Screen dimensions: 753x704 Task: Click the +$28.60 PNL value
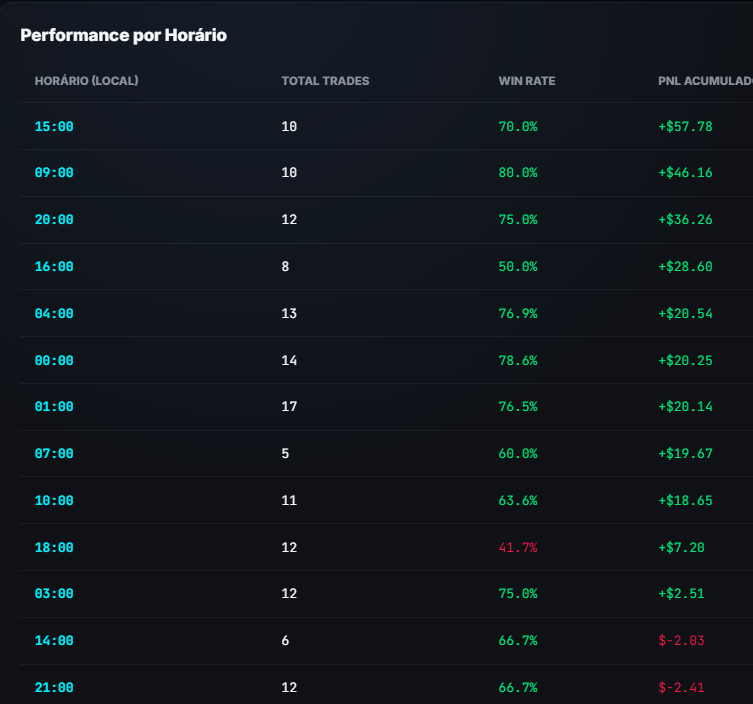pyautogui.click(x=685, y=267)
